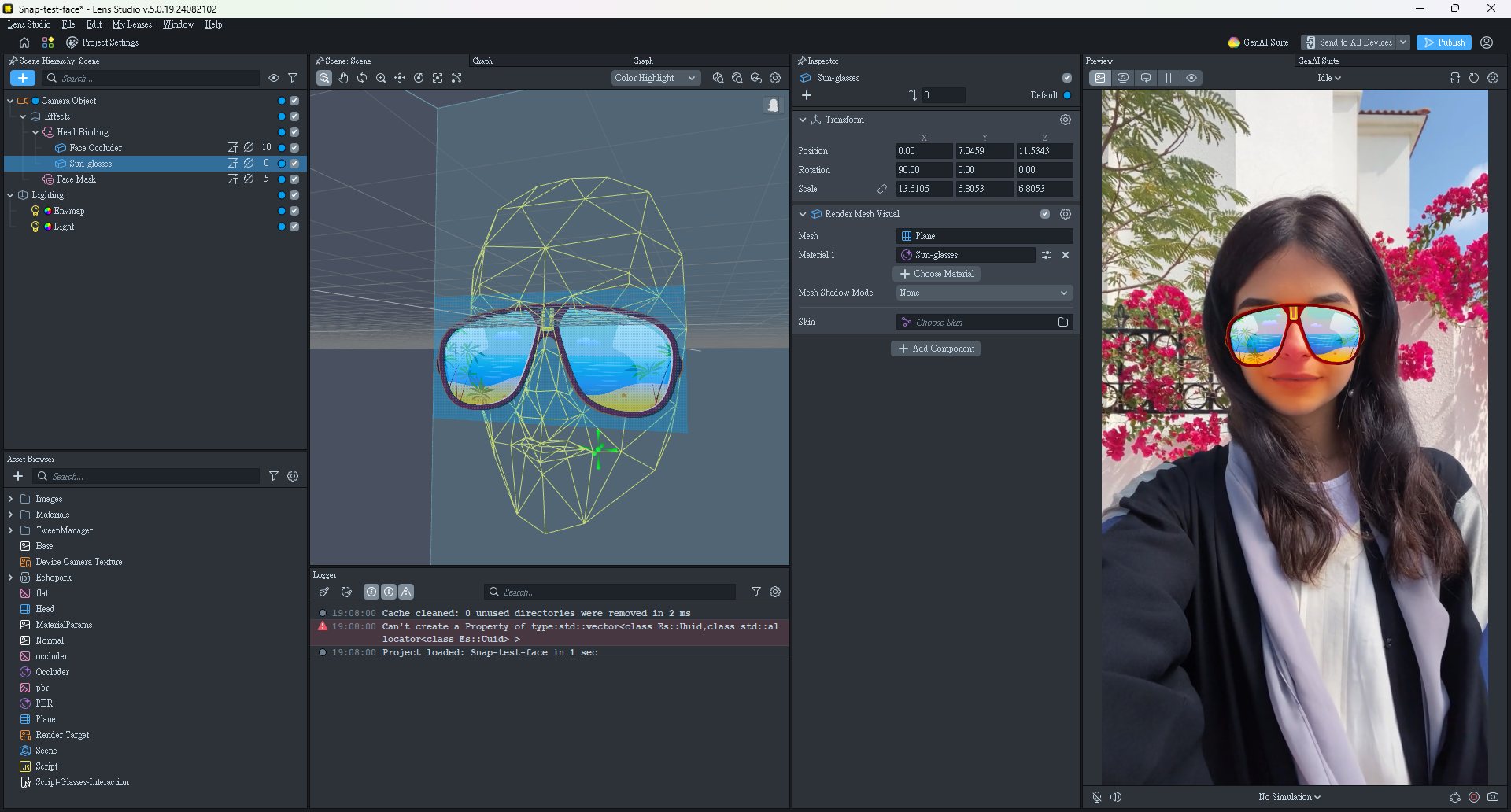Click Asset Browser add plus icon

[18, 476]
